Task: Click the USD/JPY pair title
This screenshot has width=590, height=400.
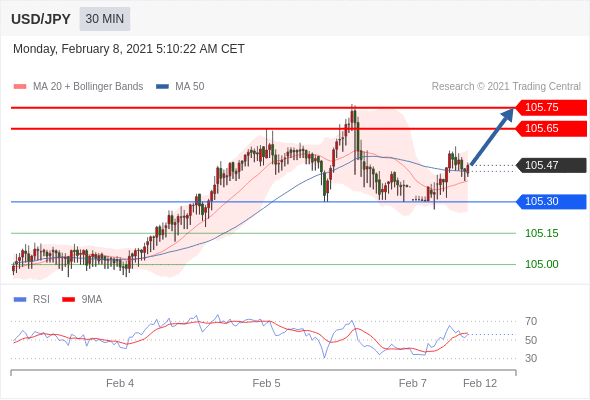Action: pos(41,19)
